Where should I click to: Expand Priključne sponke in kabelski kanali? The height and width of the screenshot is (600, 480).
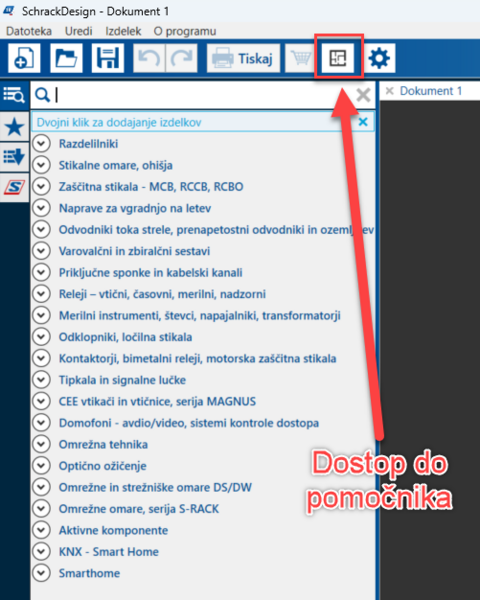pyautogui.click(x=41, y=272)
